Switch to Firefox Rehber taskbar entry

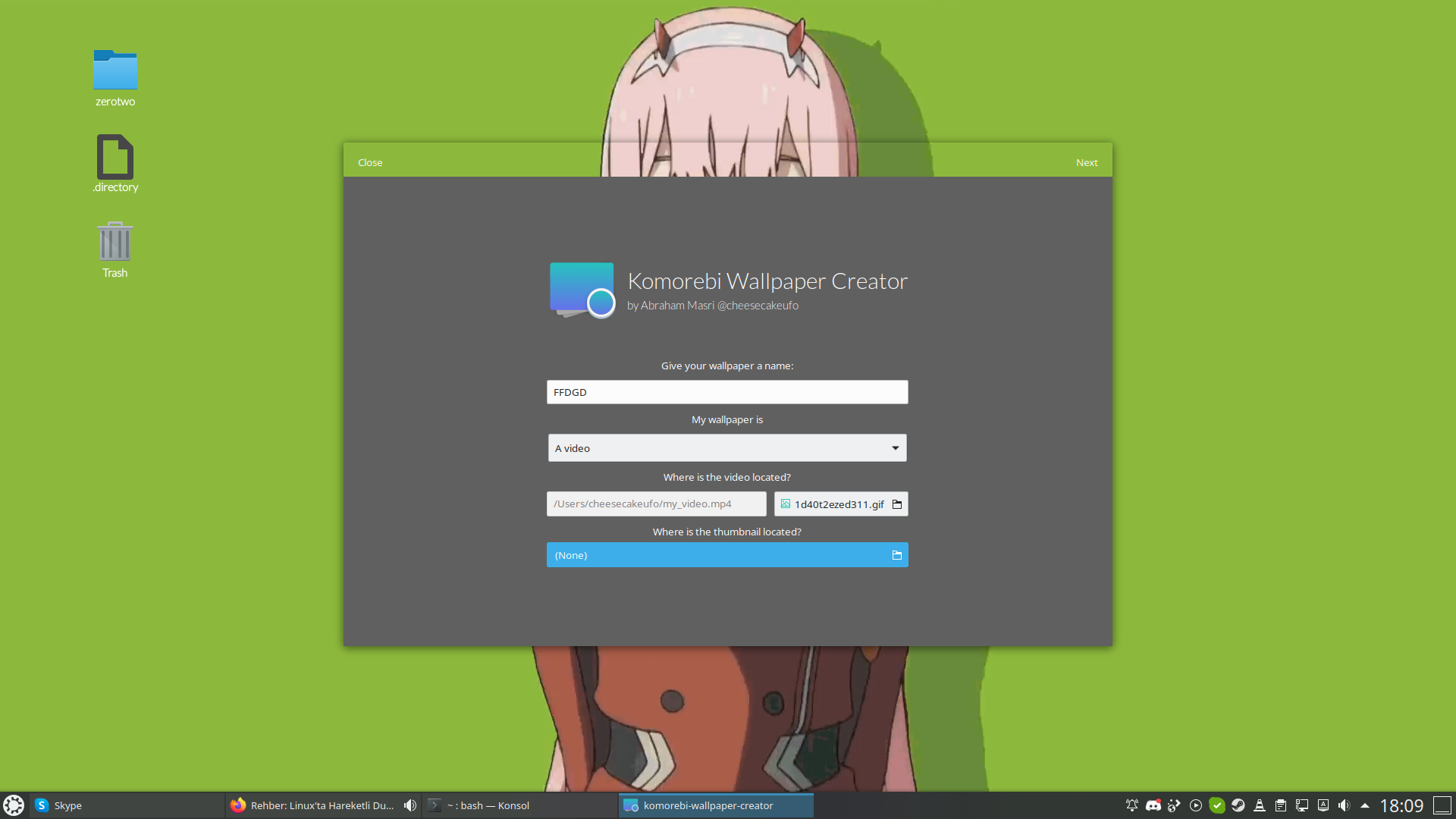coord(315,805)
